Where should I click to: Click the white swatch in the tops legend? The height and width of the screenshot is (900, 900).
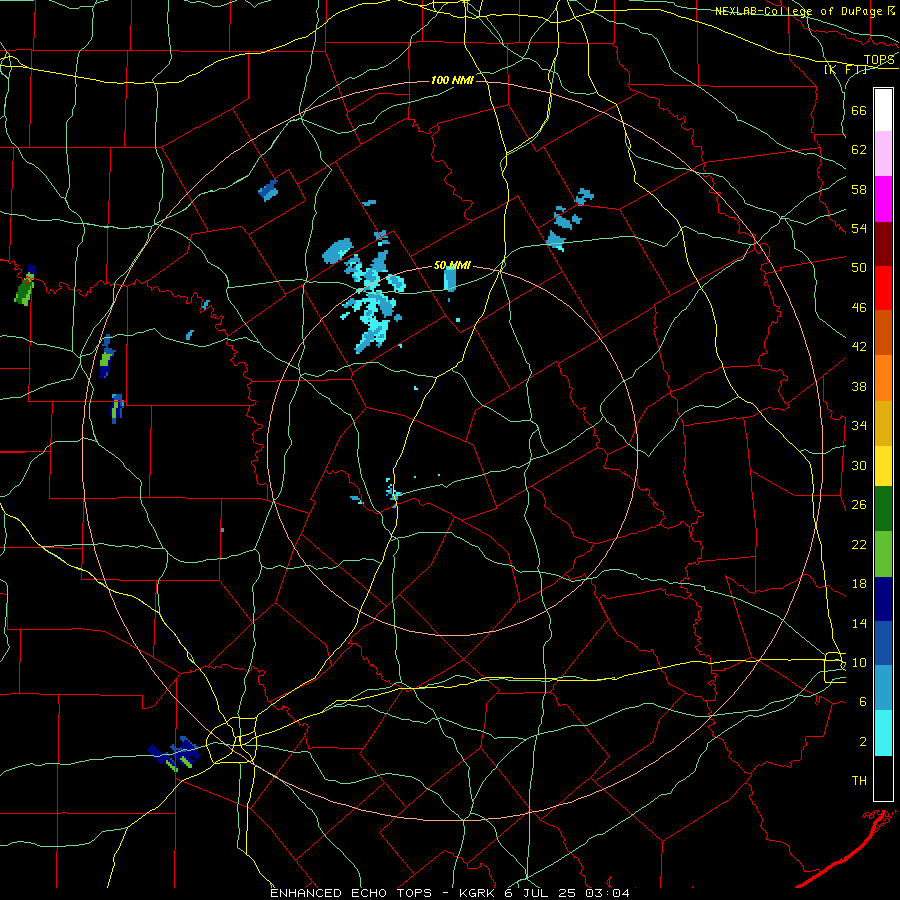[883, 110]
